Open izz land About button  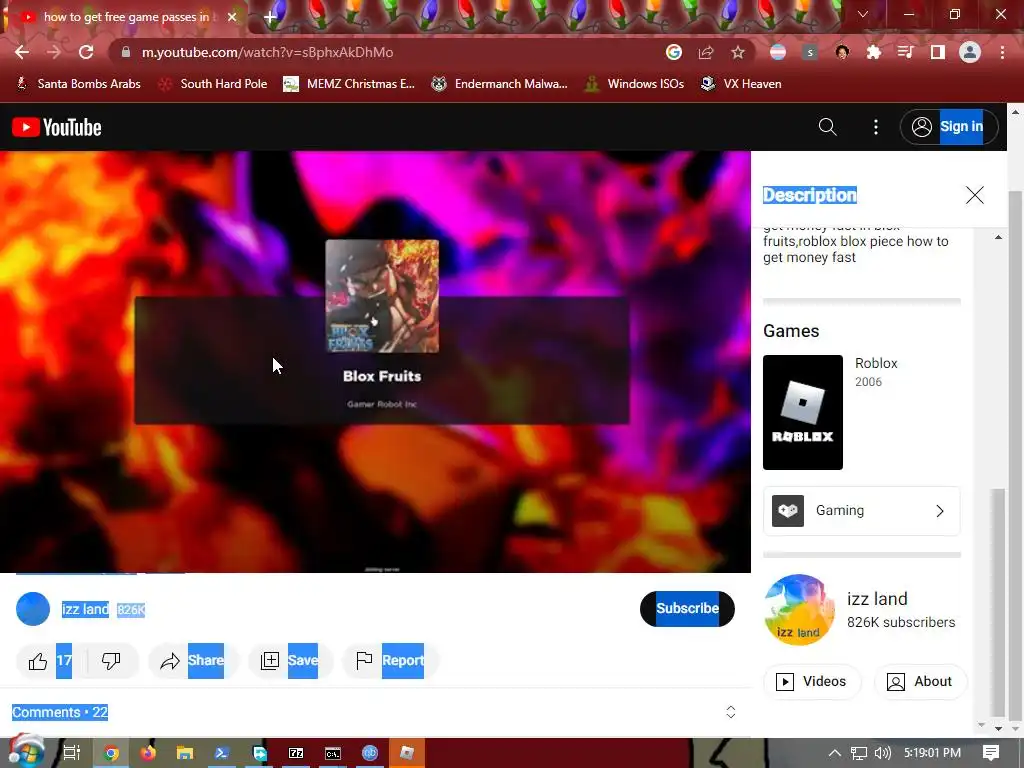coord(920,681)
